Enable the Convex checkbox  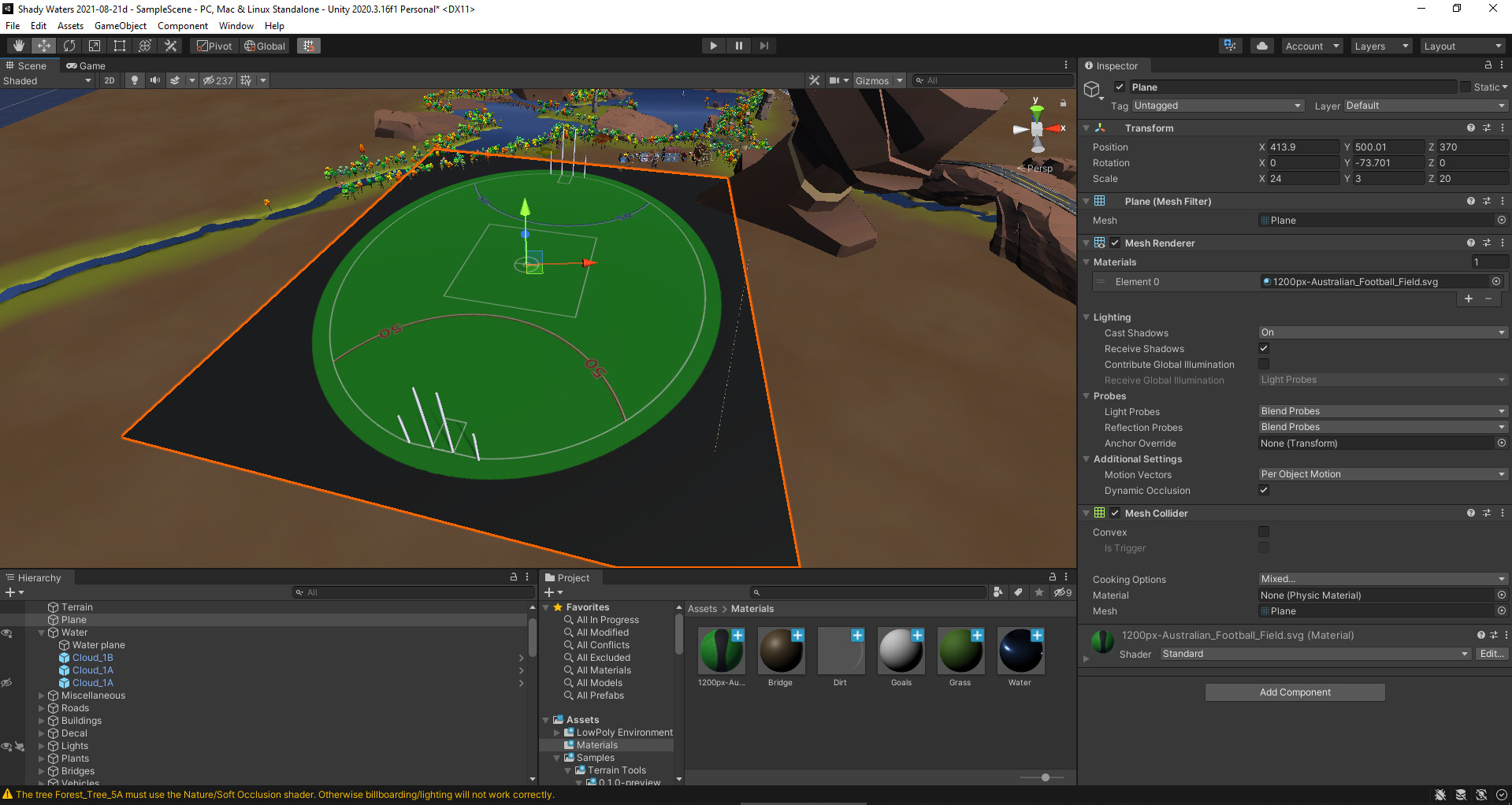tap(1264, 532)
